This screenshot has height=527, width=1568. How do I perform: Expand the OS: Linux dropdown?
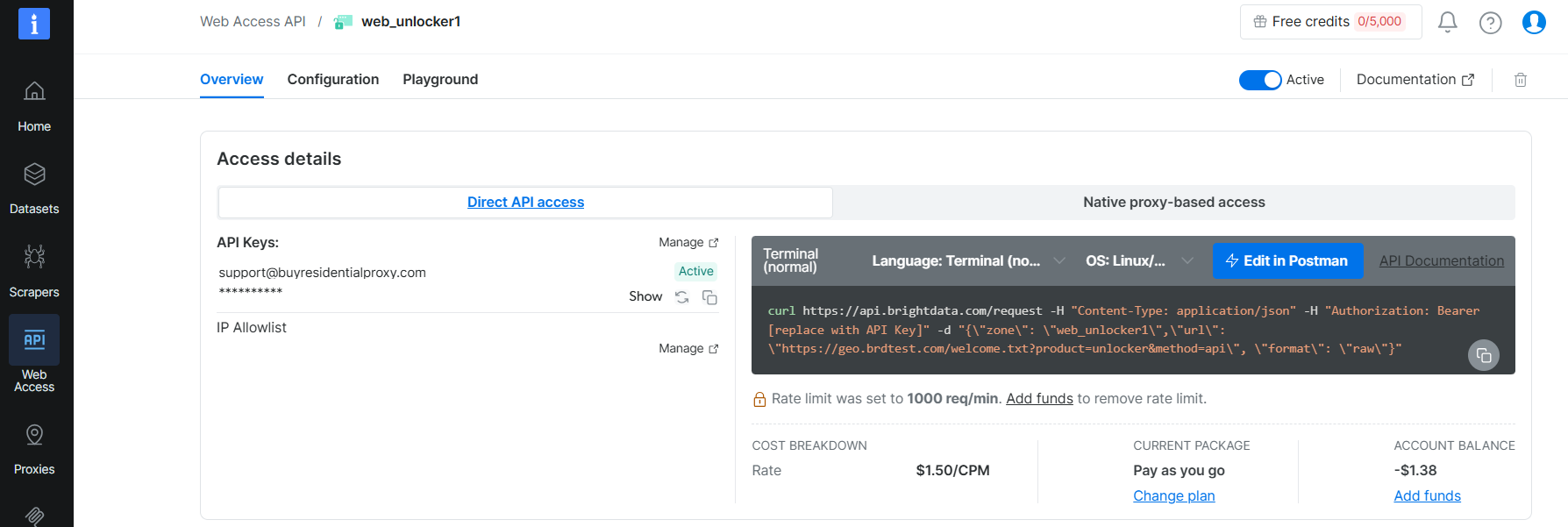point(1139,260)
